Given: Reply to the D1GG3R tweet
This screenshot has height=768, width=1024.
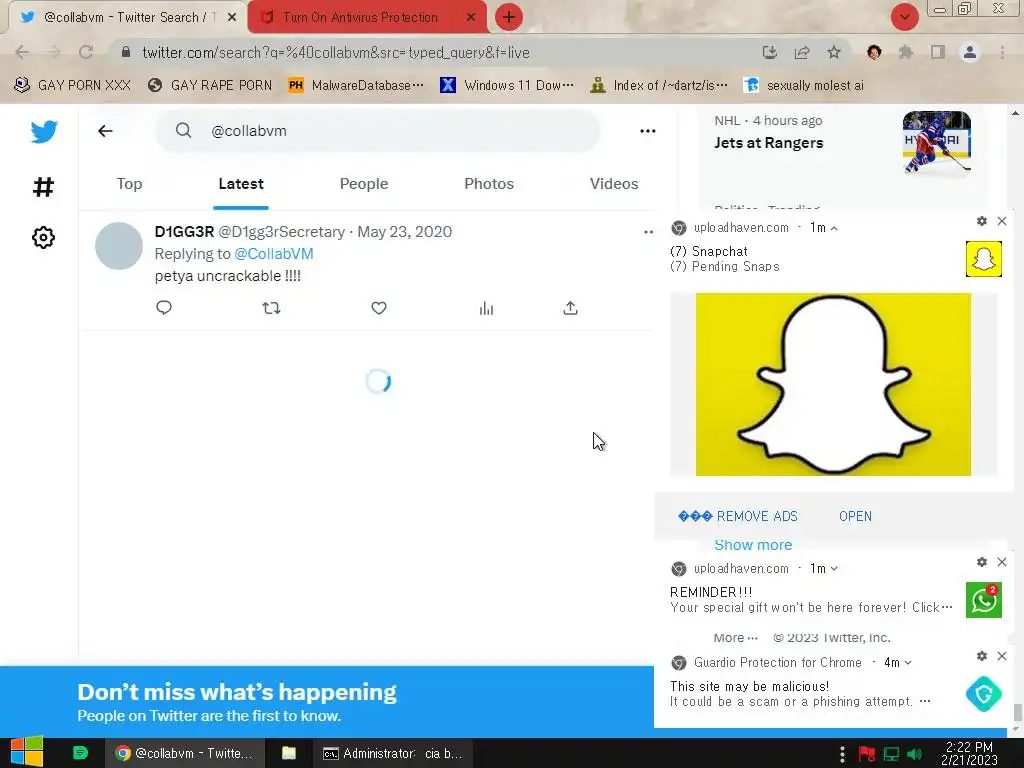Looking at the screenshot, I should click(x=164, y=308).
